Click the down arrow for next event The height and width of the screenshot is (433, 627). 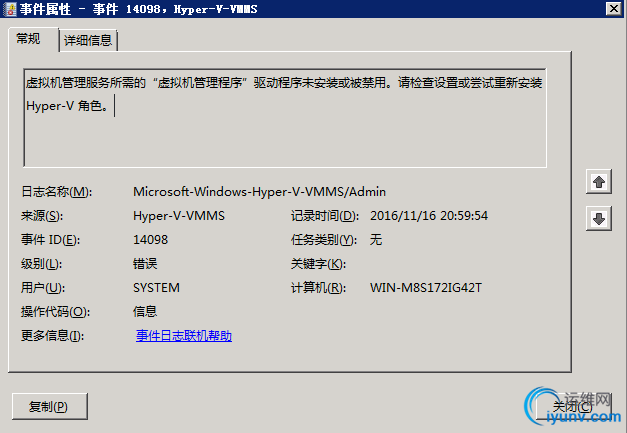coord(599,219)
